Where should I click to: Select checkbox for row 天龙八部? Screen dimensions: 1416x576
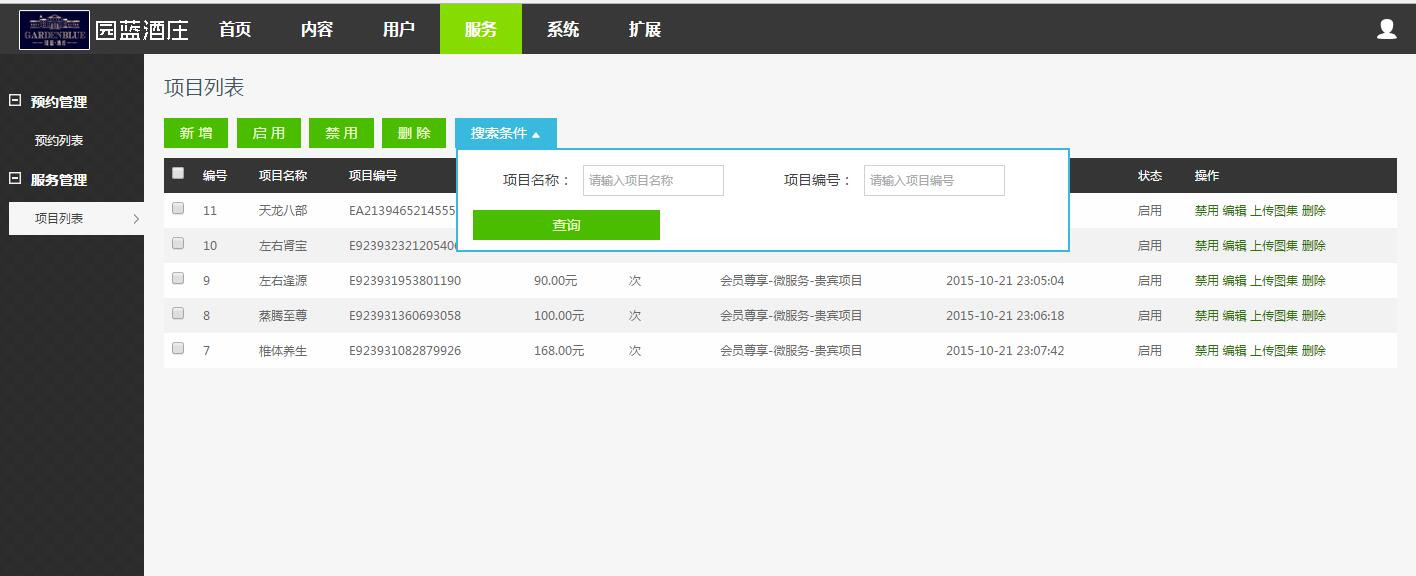[x=178, y=209]
